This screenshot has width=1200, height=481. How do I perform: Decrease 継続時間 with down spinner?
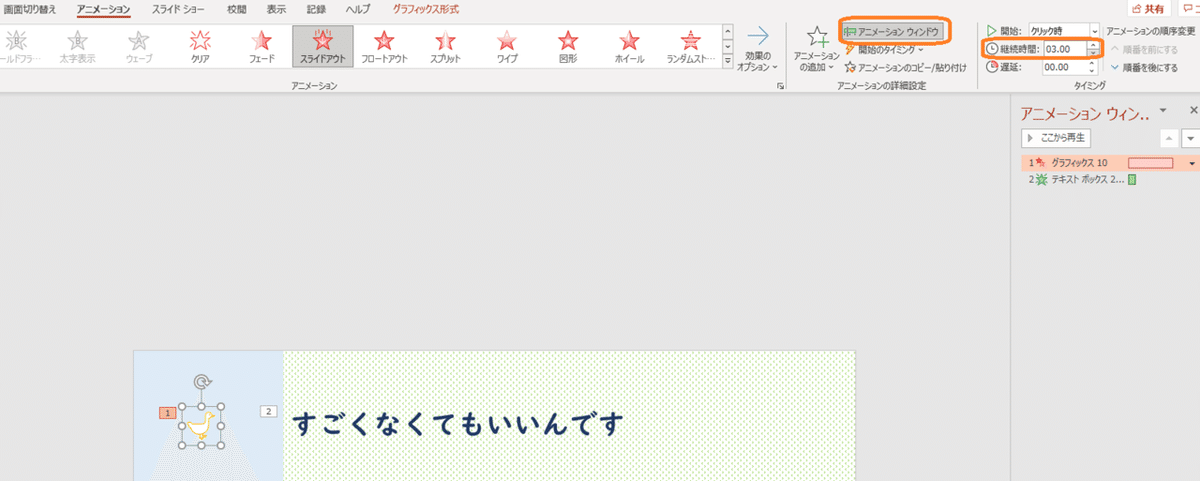[x=1094, y=53]
